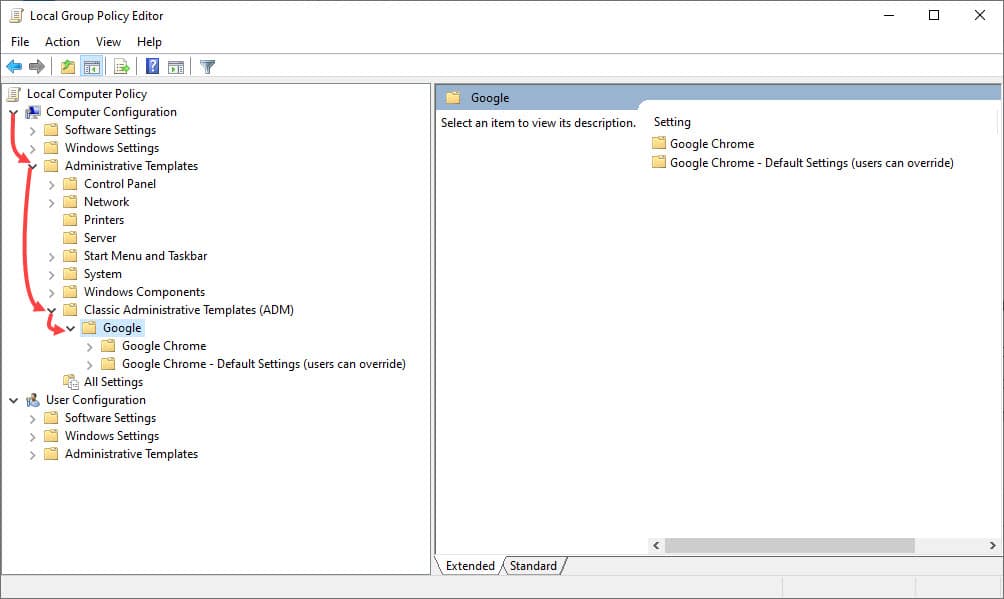The height and width of the screenshot is (599, 1004).
Task: Select All Settings label in tree
Action: click(113, 382)
